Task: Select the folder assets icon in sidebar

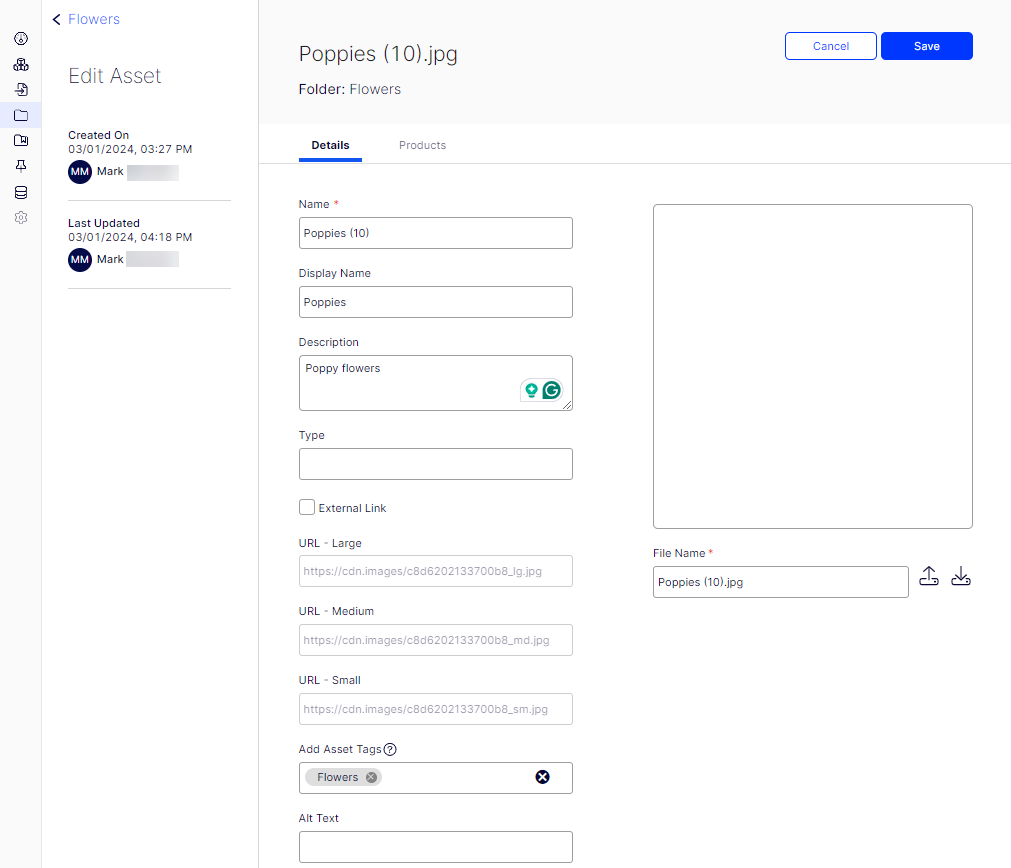Action: (x=21, y=115)
